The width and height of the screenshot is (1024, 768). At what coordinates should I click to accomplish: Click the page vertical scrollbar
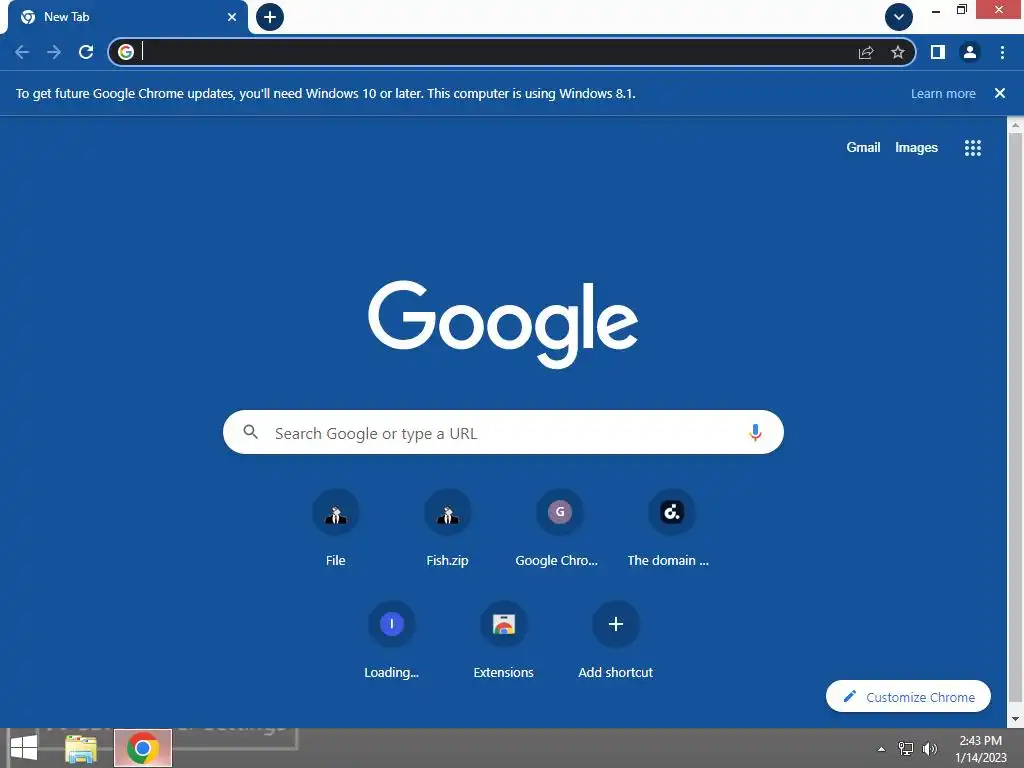tap(1015, 418)
